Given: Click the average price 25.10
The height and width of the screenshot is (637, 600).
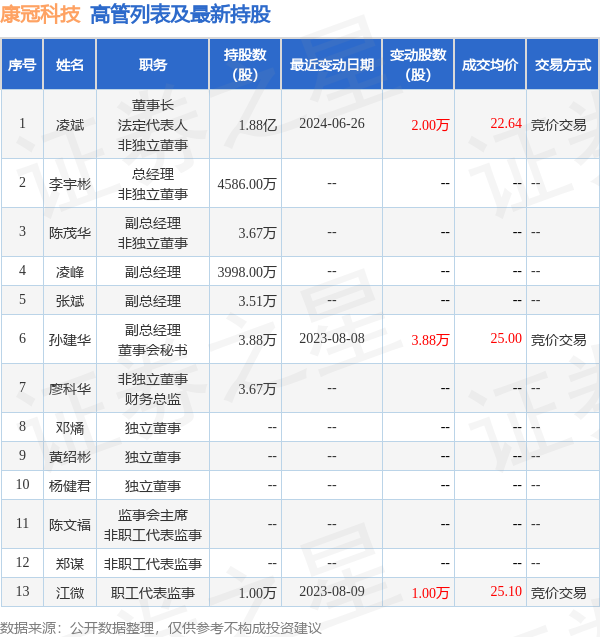Looking at the screenshot, I should (506, 591).
